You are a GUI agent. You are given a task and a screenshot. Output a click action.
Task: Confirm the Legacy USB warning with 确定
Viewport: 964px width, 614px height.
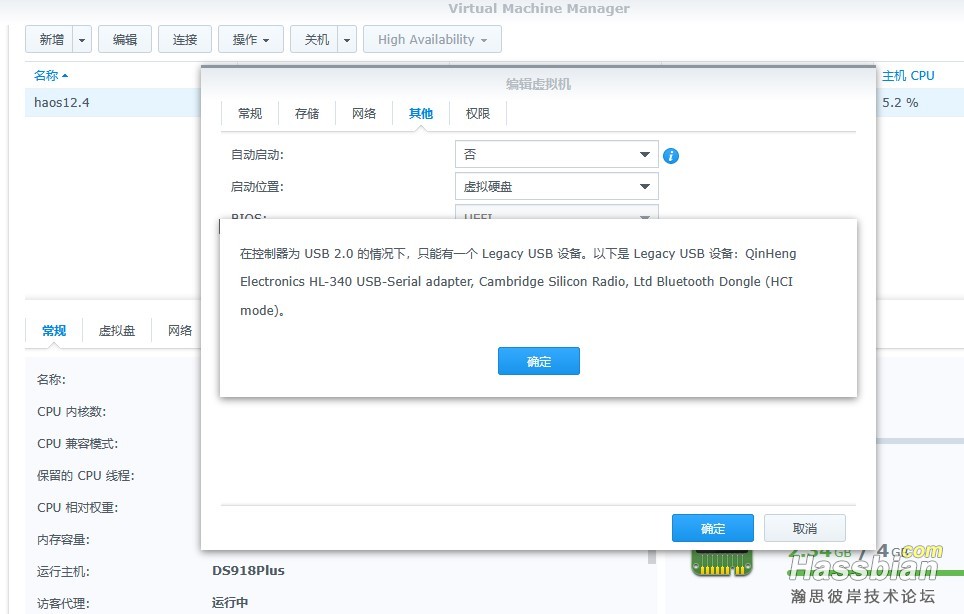(539, 361)
